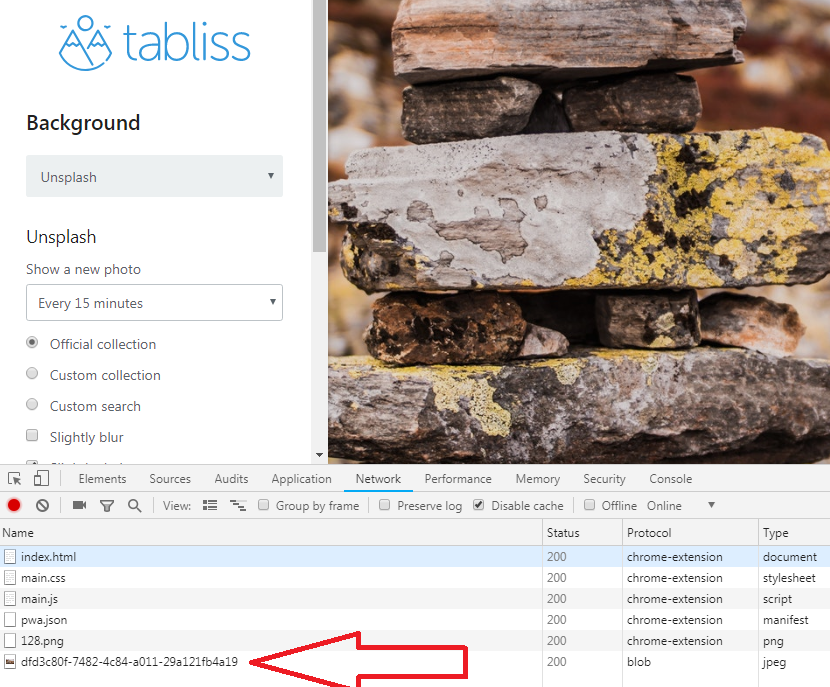
Task: Enable Preserve log checkbox
Action: pyautogui.click(x=385, y=505)
